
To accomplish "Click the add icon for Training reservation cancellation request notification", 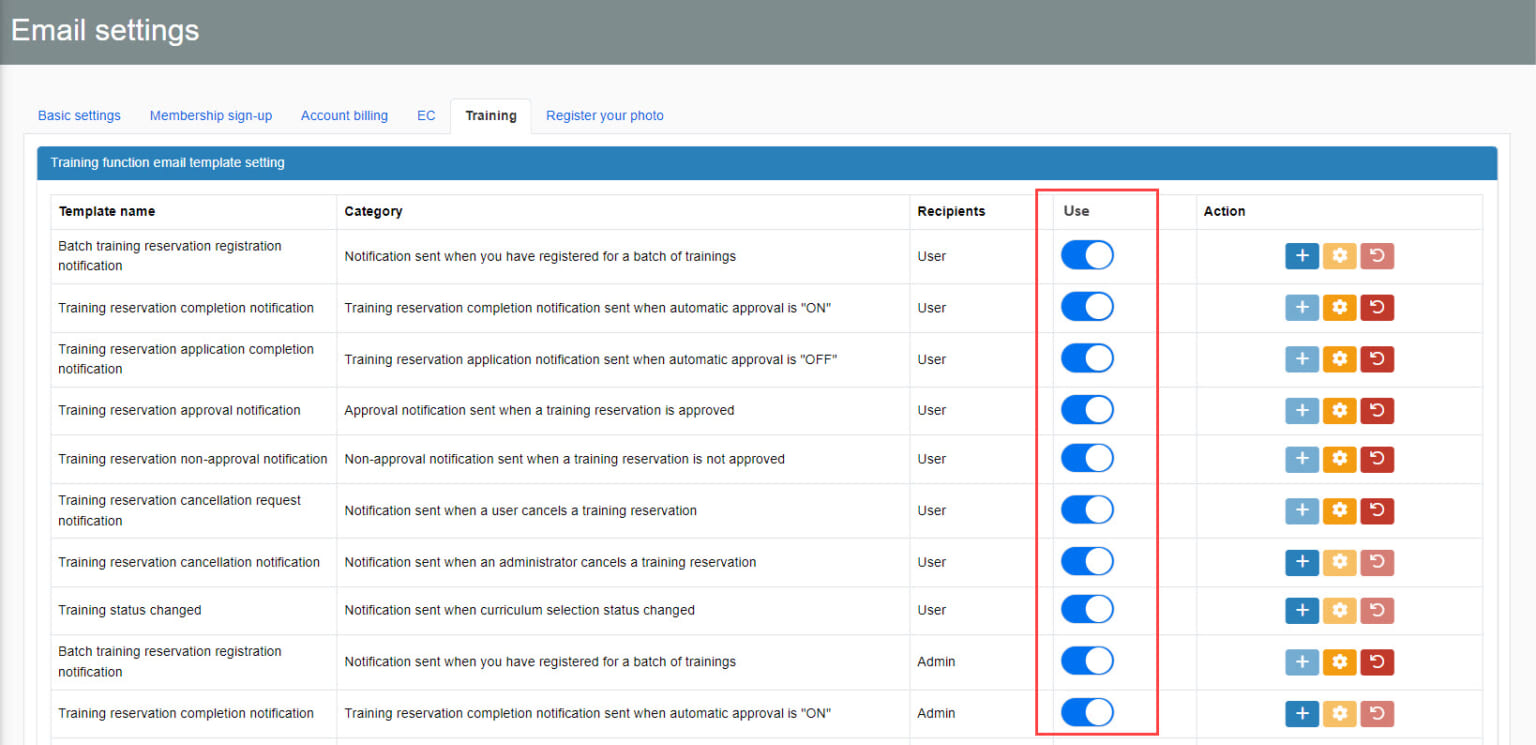I will click(1301, 510).
